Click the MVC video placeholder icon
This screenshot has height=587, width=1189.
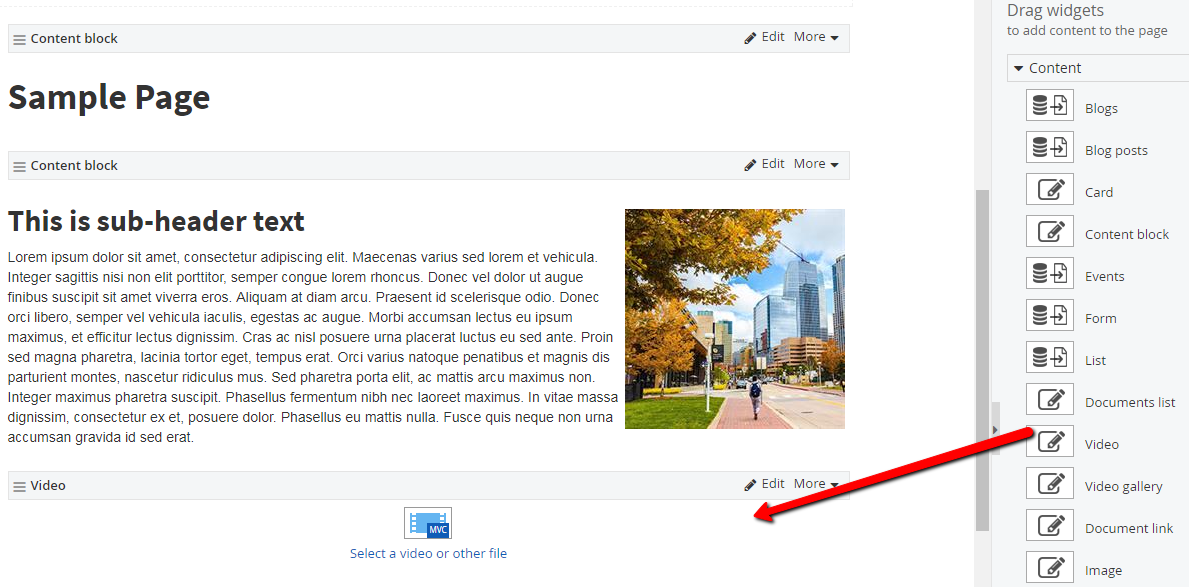click(x=428, y=522)
